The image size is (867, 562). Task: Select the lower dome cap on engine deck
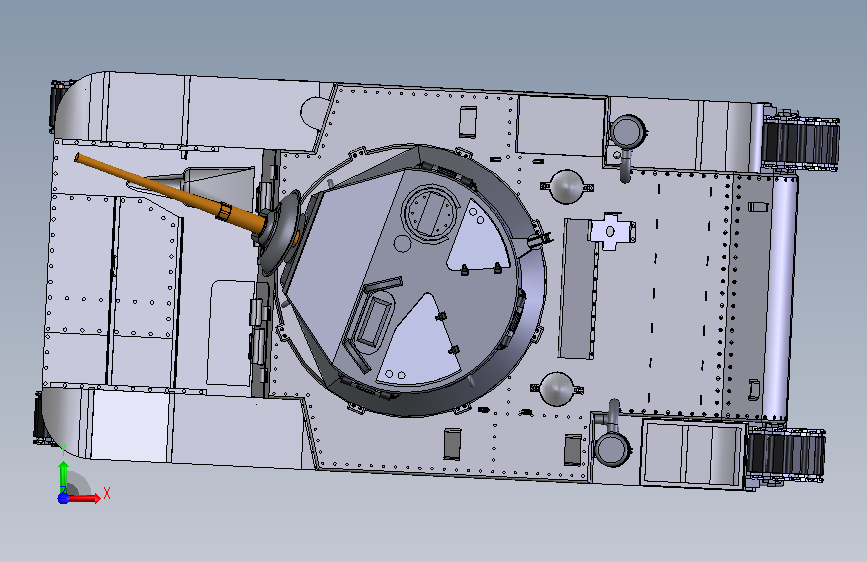click(x=557, y=389)
